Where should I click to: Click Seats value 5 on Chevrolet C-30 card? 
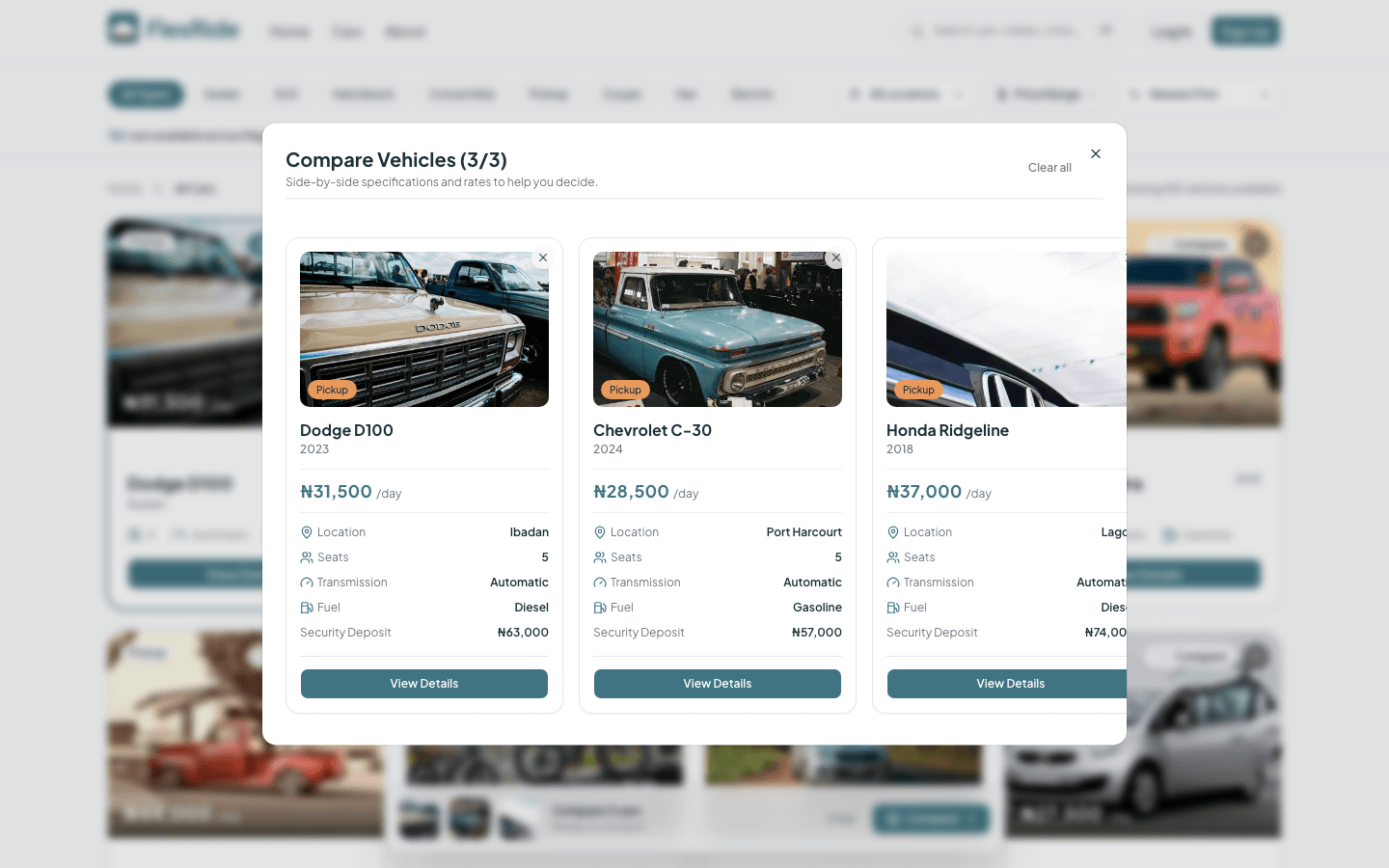[838, 557]
